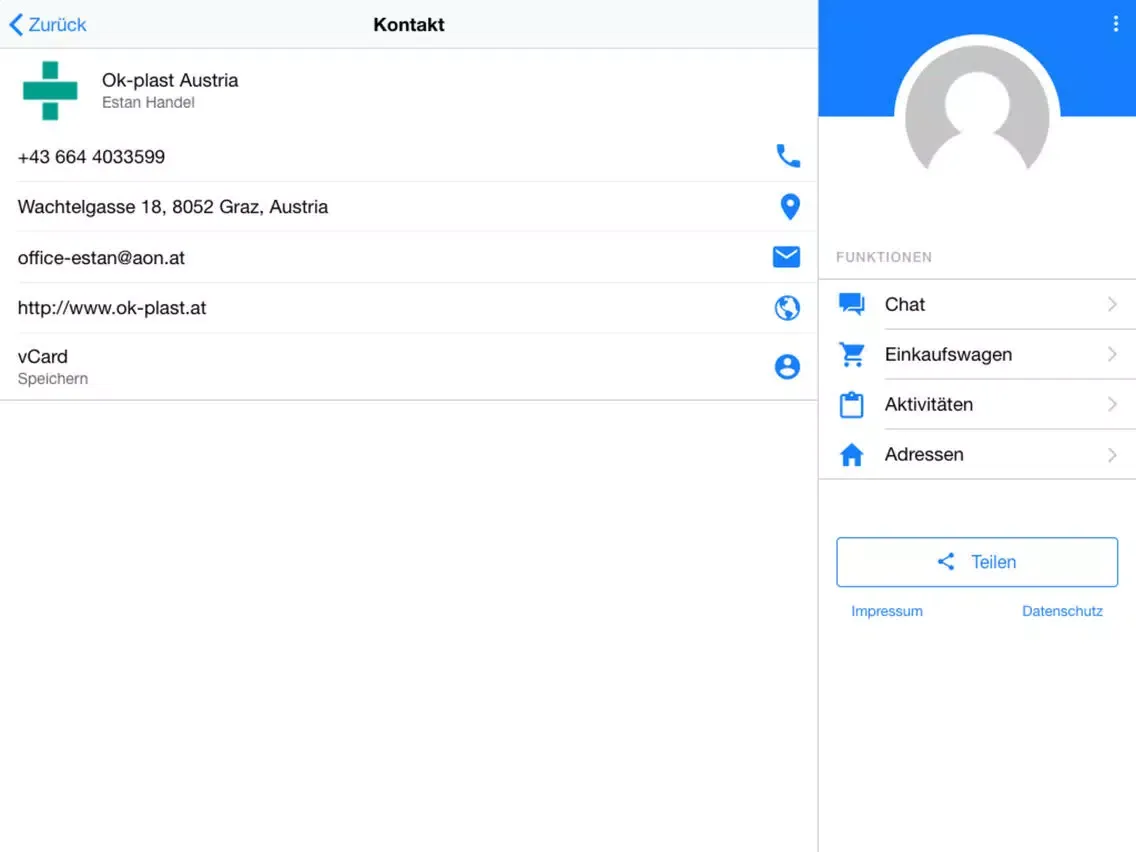This screenshot has height=852, width=1136.
Task: Select the Einkaufswagen menu entry
Action: click(x=947, y=354)
